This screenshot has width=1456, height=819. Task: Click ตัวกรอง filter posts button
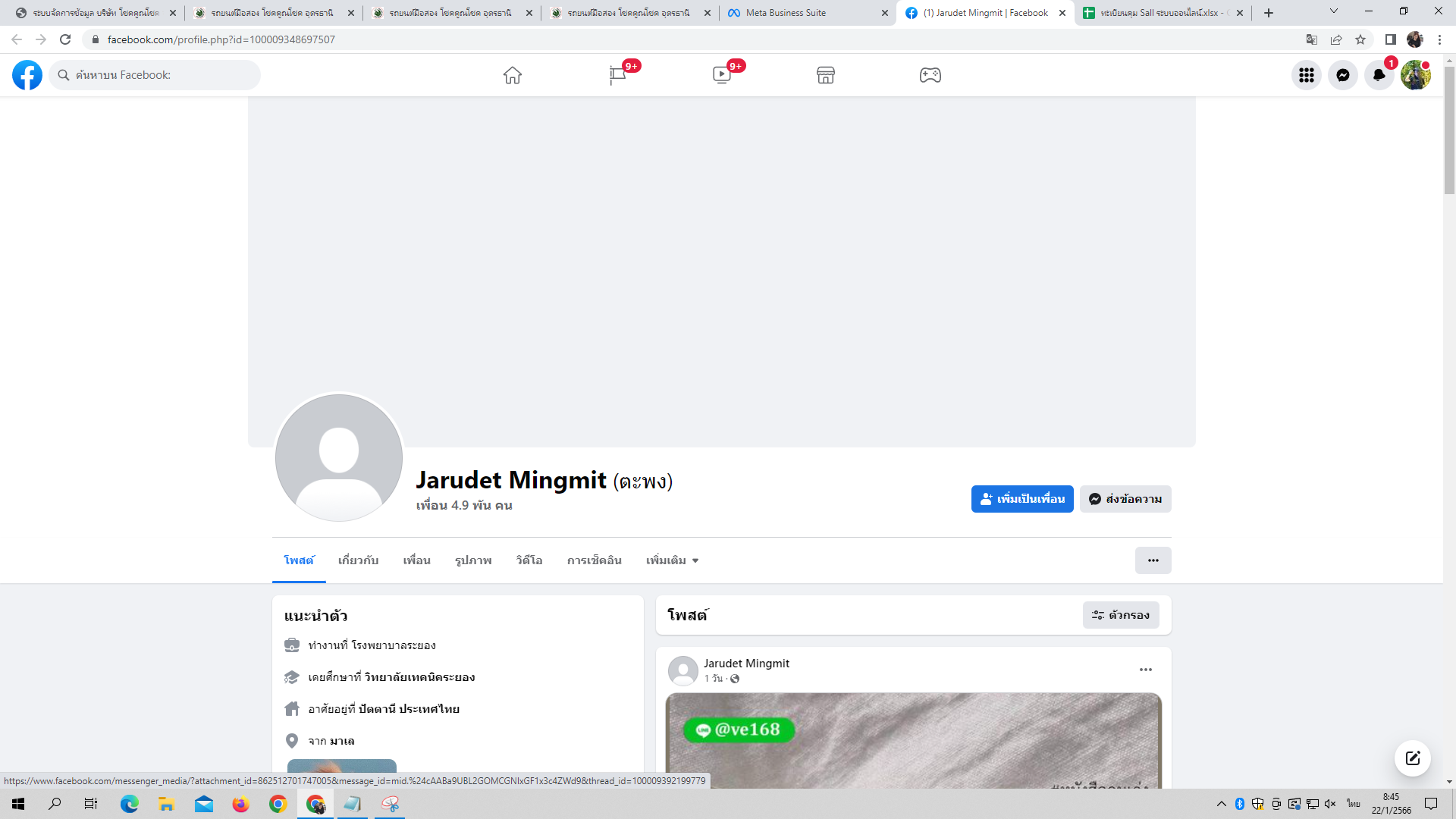[1121, 615]
